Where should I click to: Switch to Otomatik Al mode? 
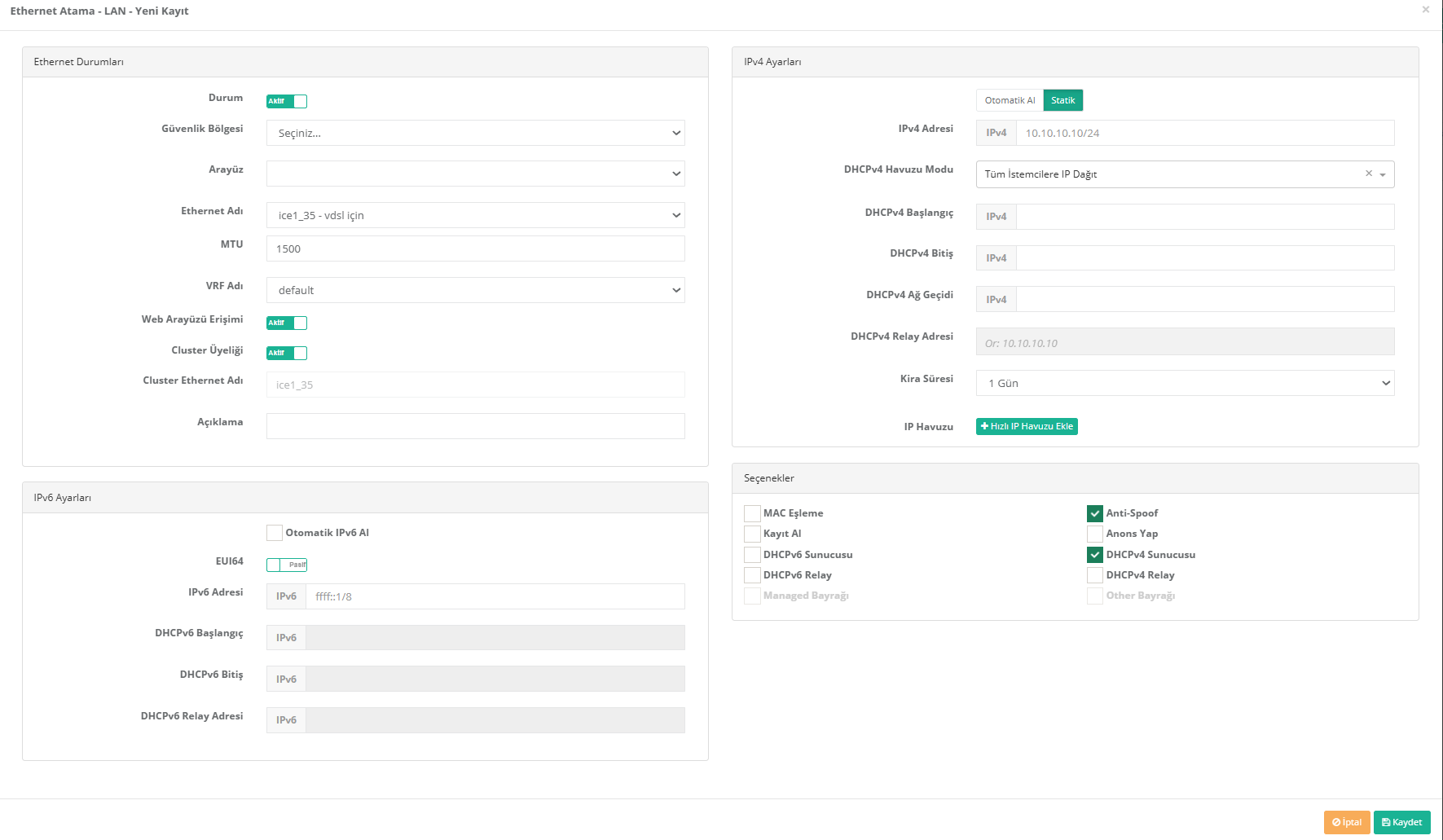(x=1010, y=100)
